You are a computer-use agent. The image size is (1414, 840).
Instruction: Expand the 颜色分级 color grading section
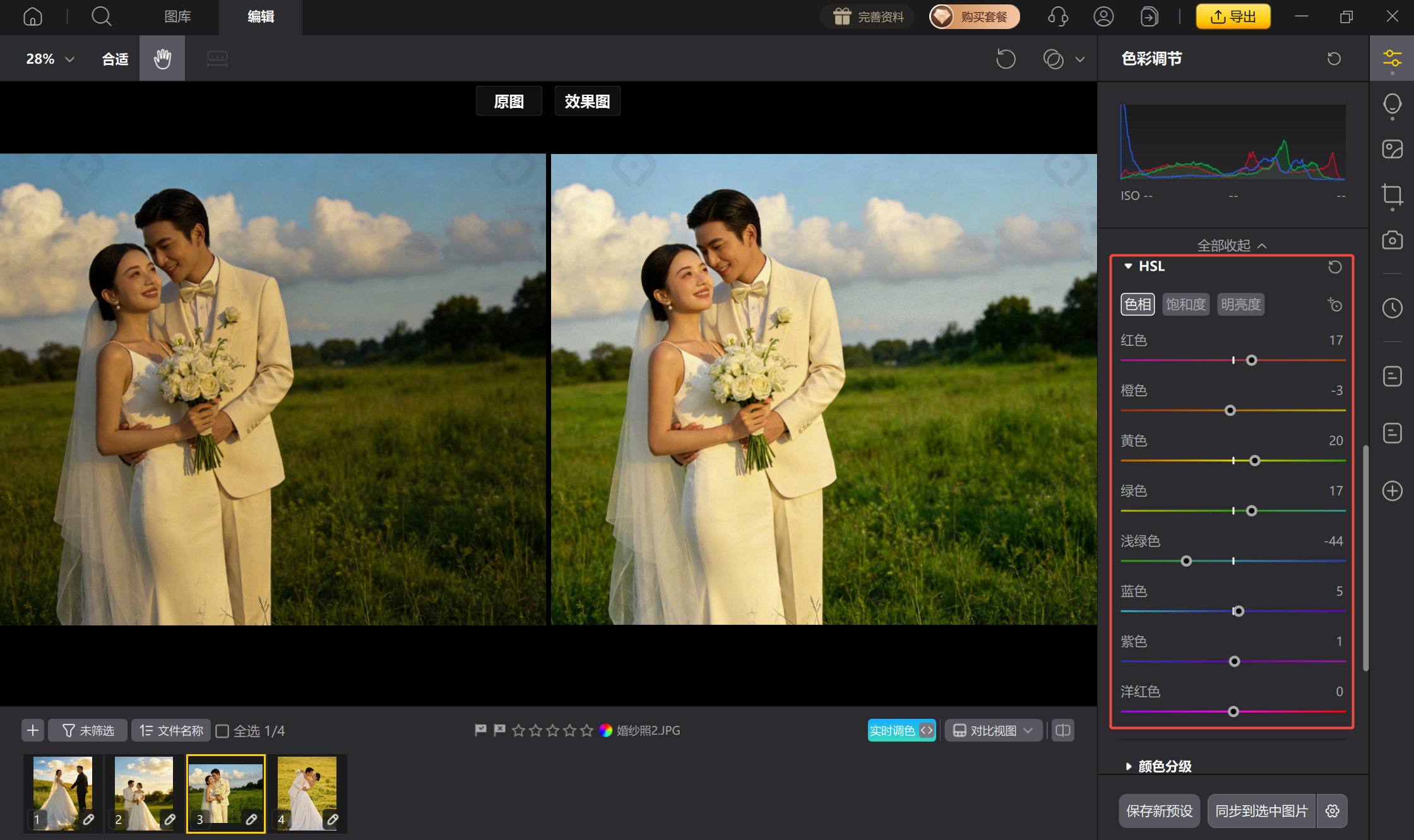tap(1129, 766)
